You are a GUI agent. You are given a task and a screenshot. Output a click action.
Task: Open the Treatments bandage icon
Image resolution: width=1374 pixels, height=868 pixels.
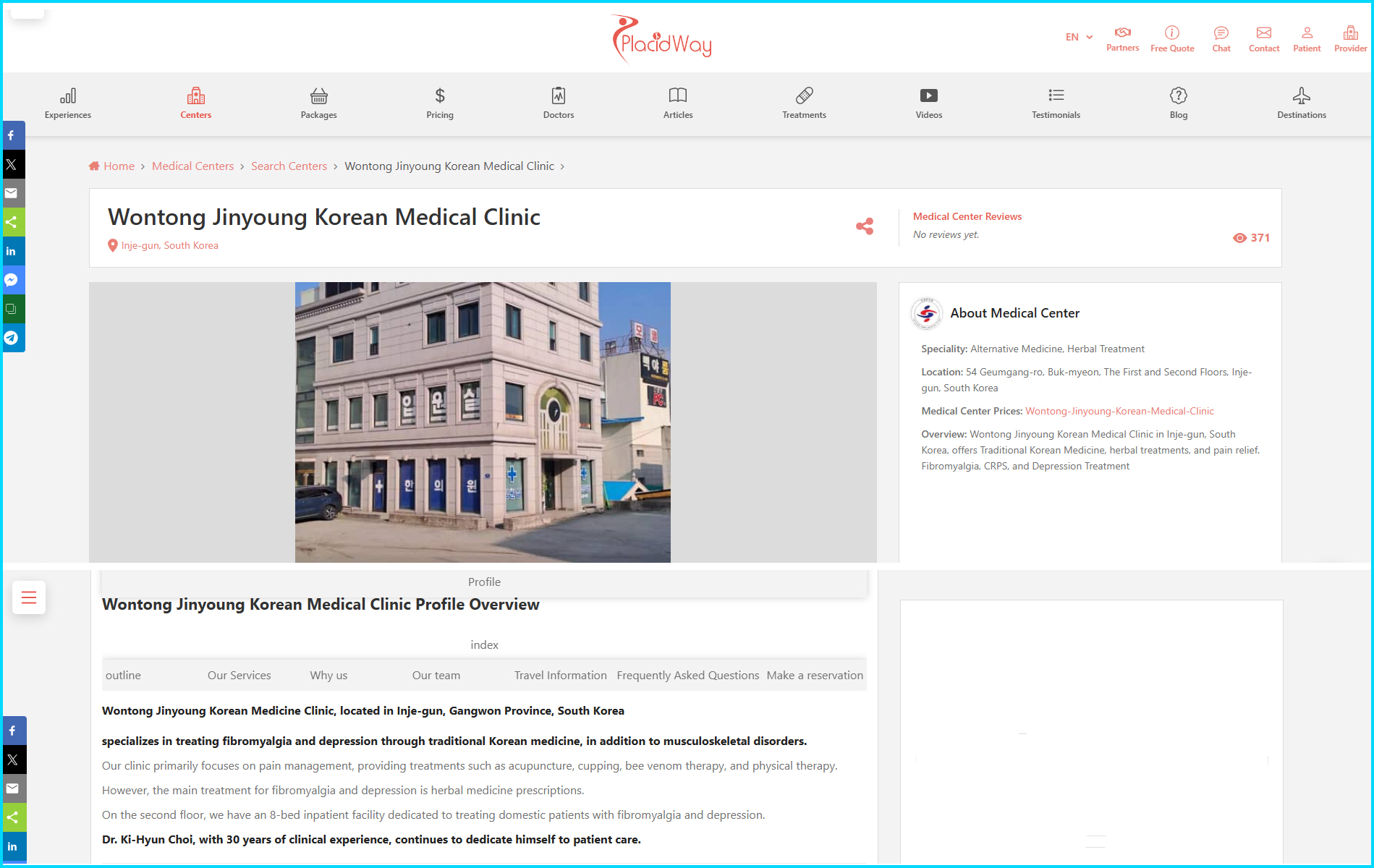pos(803,96)
